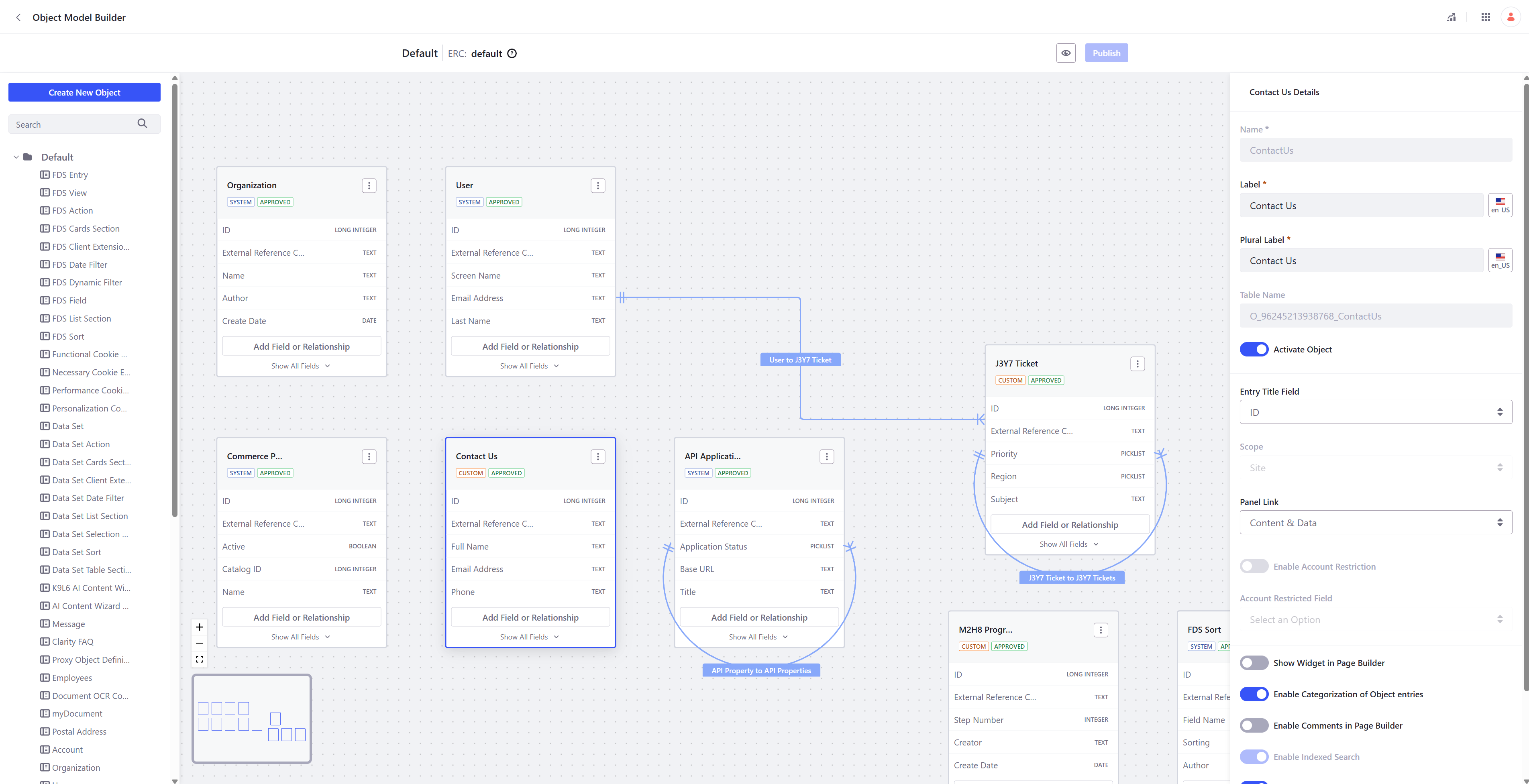
Task: Select Employees in the object tree
Action: click(x=72, y=678)
